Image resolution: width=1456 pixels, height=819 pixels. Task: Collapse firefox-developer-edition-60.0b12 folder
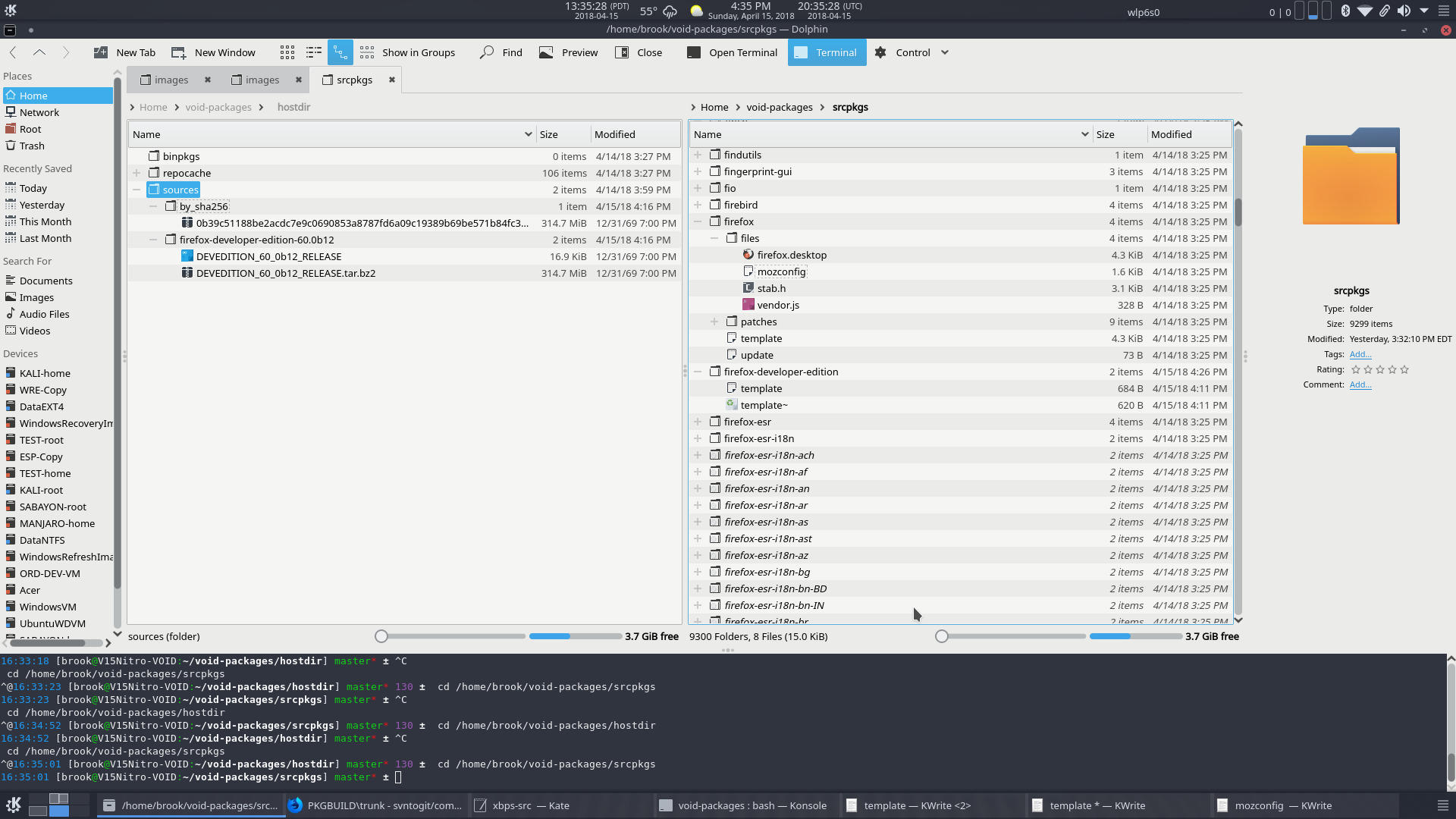[x=153, y=240]
